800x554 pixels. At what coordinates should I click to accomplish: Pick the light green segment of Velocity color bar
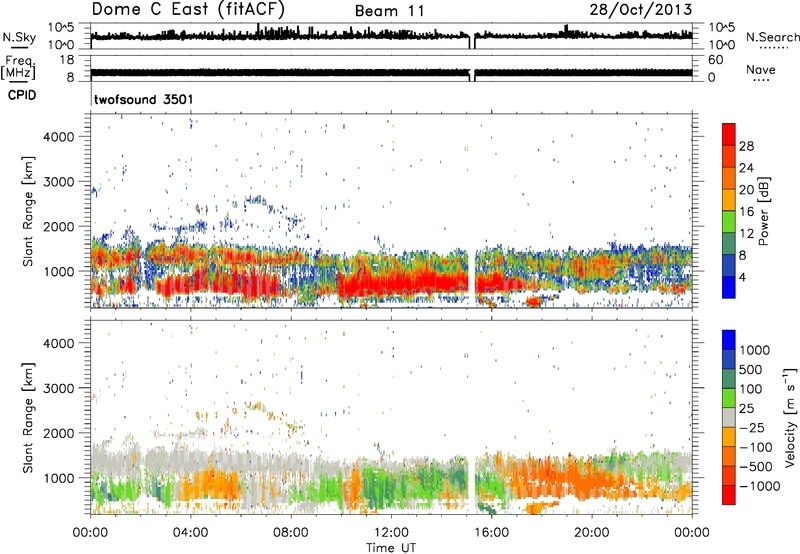[x=729, y=398]
